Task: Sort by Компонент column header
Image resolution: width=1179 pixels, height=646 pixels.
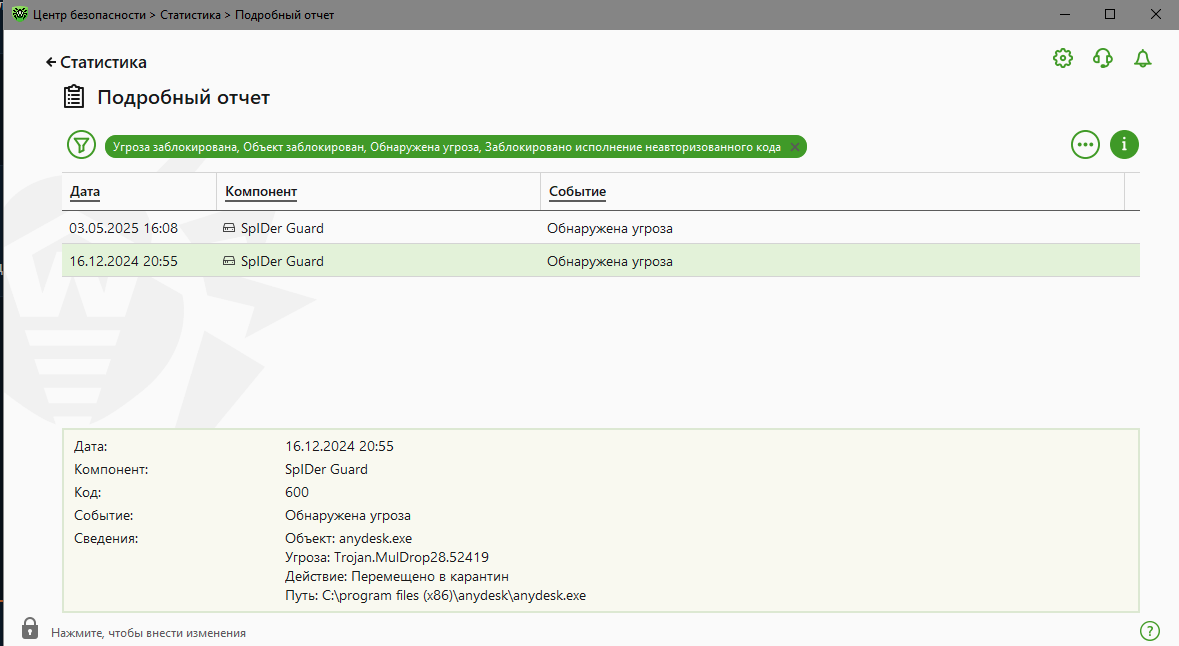Action: tap(261, 192)
